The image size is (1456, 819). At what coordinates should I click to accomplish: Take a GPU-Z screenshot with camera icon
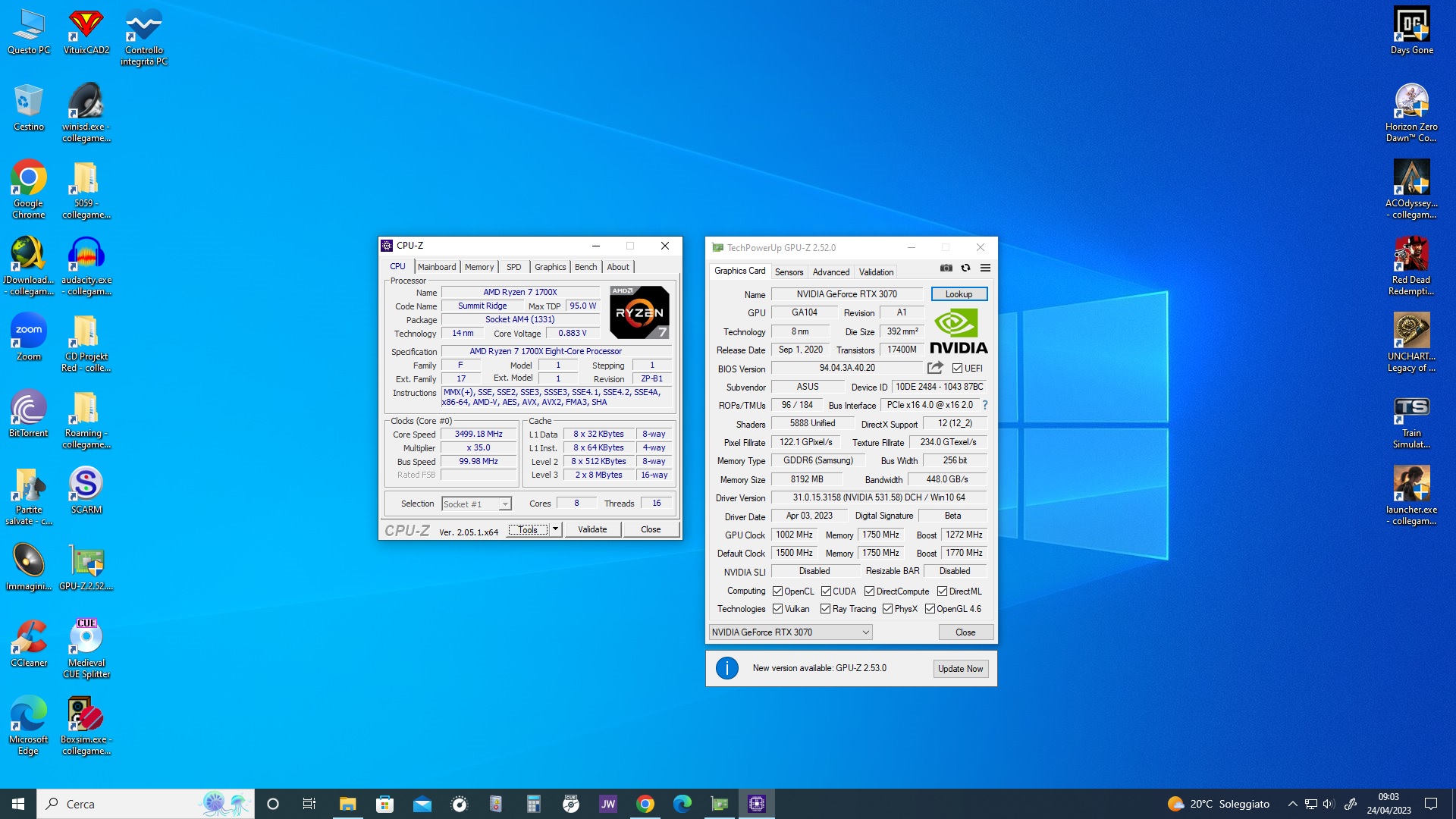tap(946, 268)
